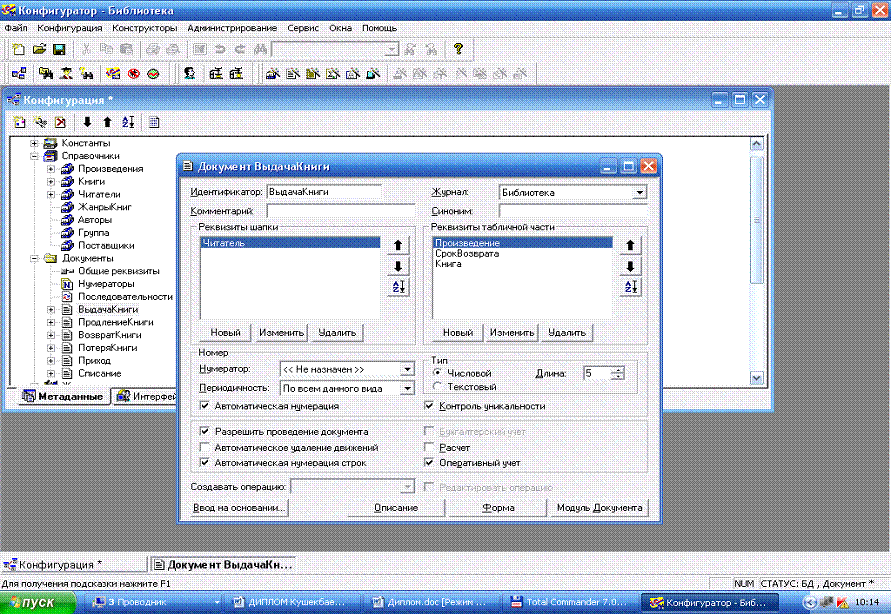This screenshot has height=614, width=891.
Task: Open the Администрирование menu
Action: tap(232, 28)
